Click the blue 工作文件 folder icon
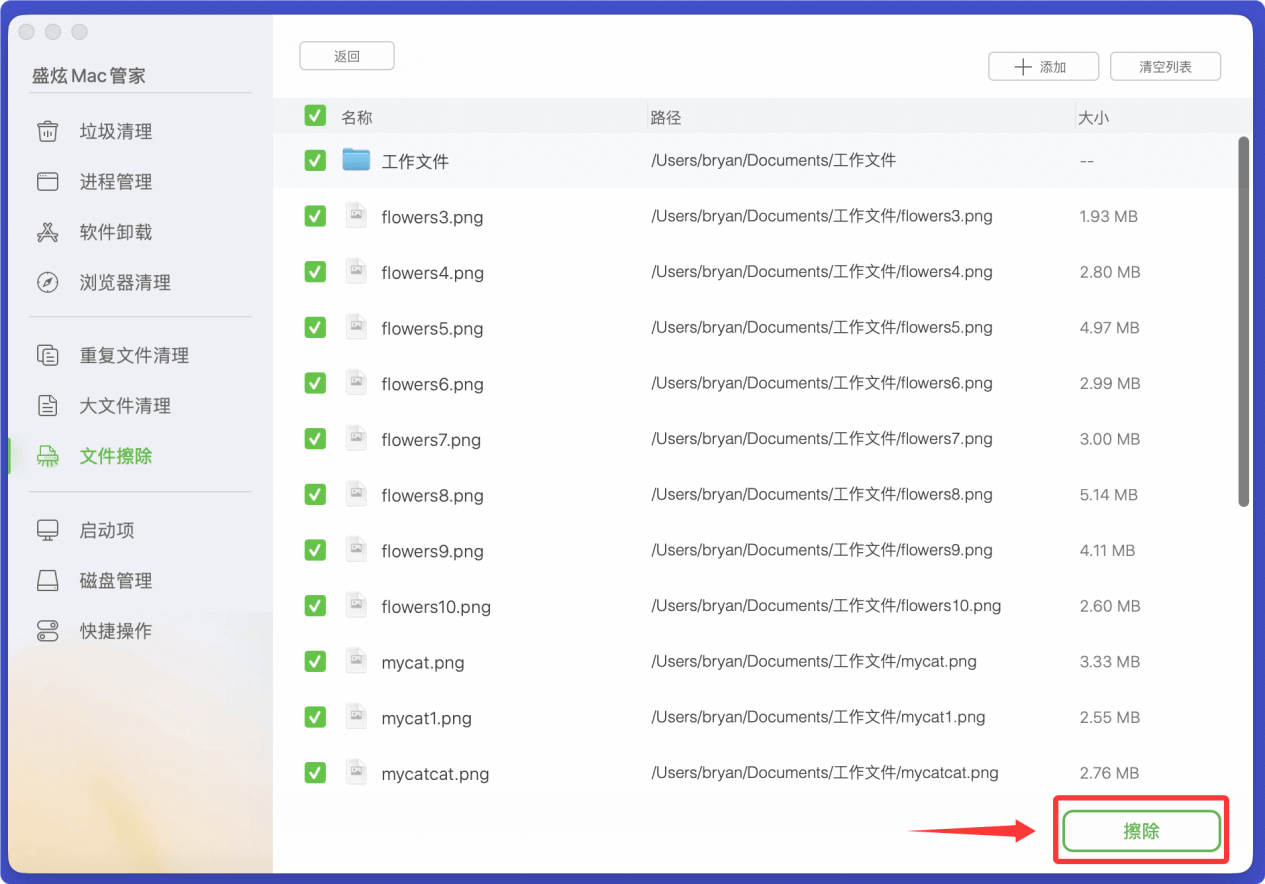 [x=356, y=160]
